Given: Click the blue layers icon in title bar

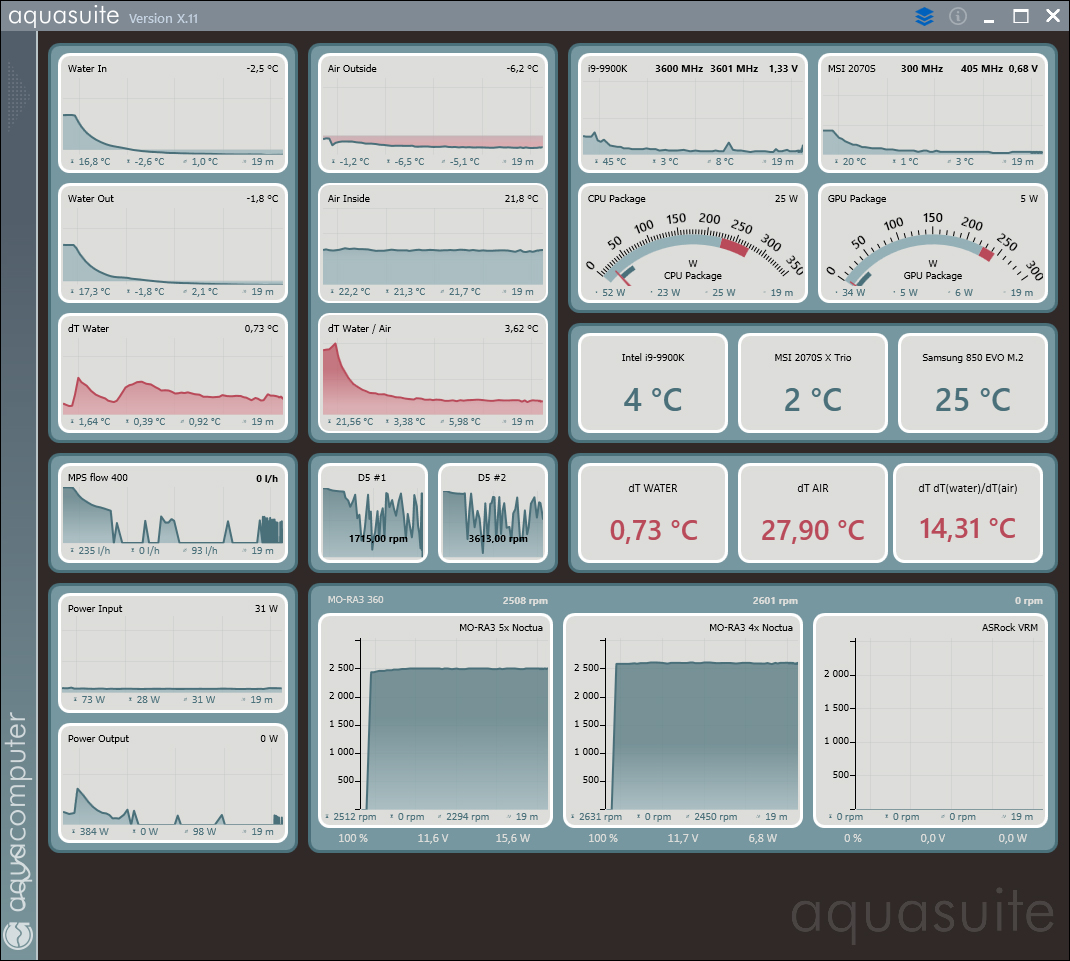Looking at the screenshot, I should coord(924,16).
